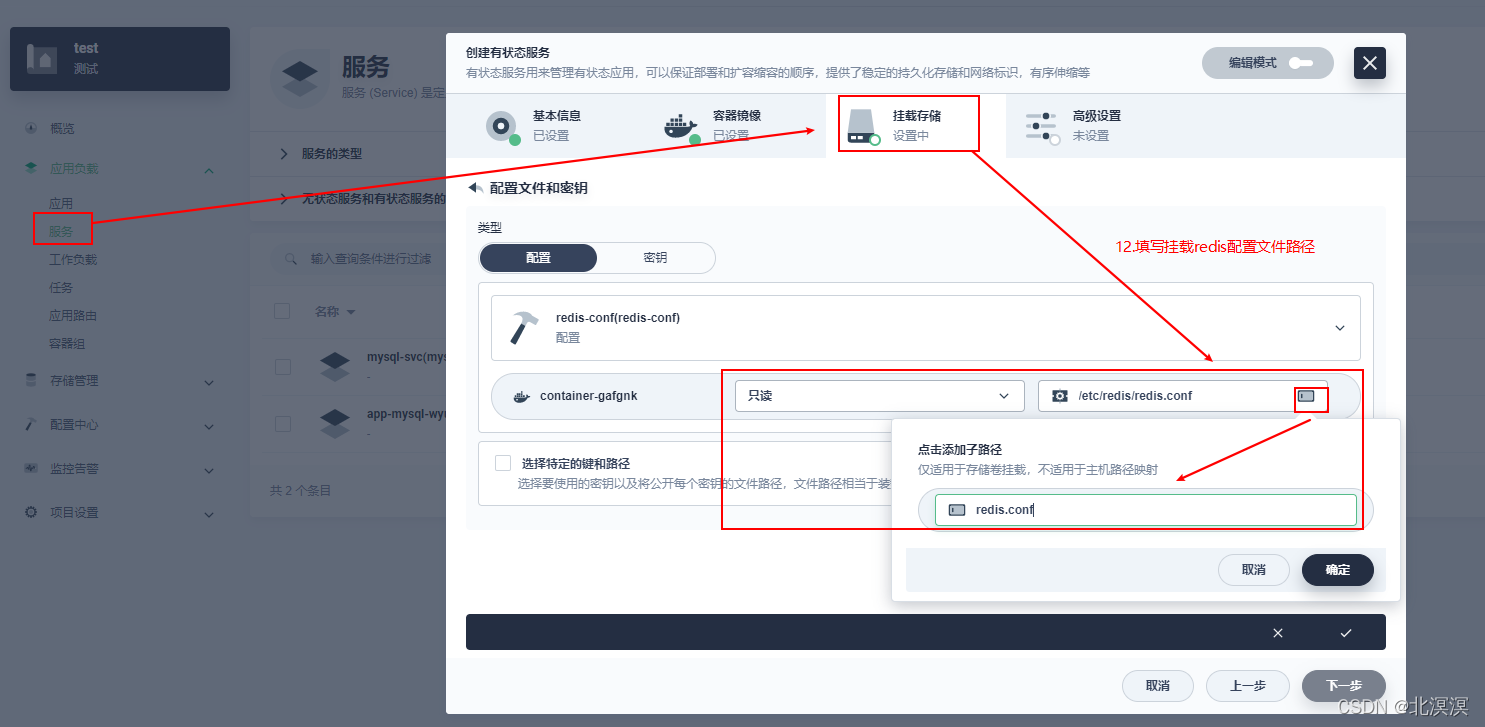Go to previous step with 上一步
This screenshot has height=727, width=1485.
(1247, 686)
